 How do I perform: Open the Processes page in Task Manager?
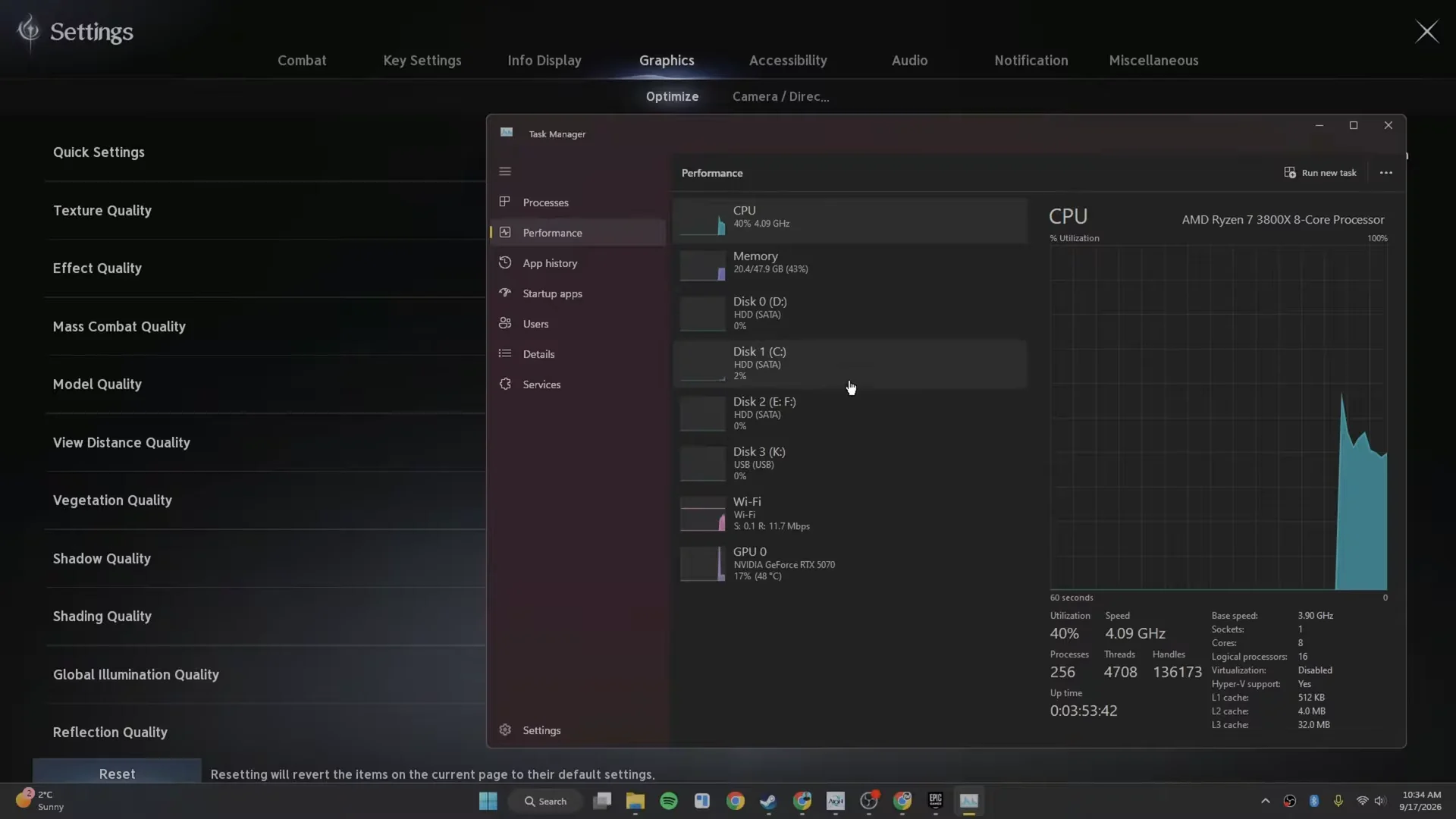click(x=577, y=202)
